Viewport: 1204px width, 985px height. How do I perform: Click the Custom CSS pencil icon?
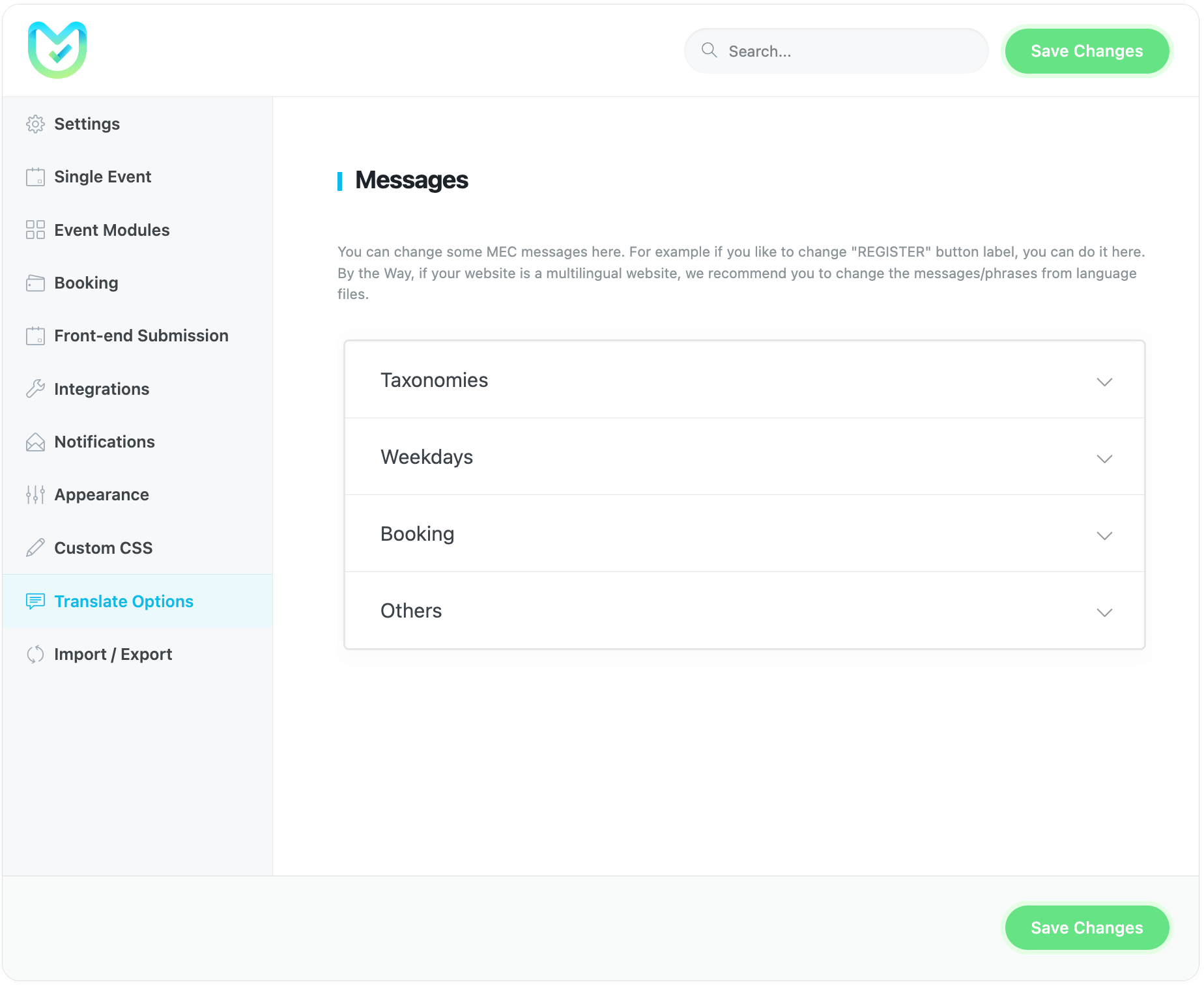point(35,548)
